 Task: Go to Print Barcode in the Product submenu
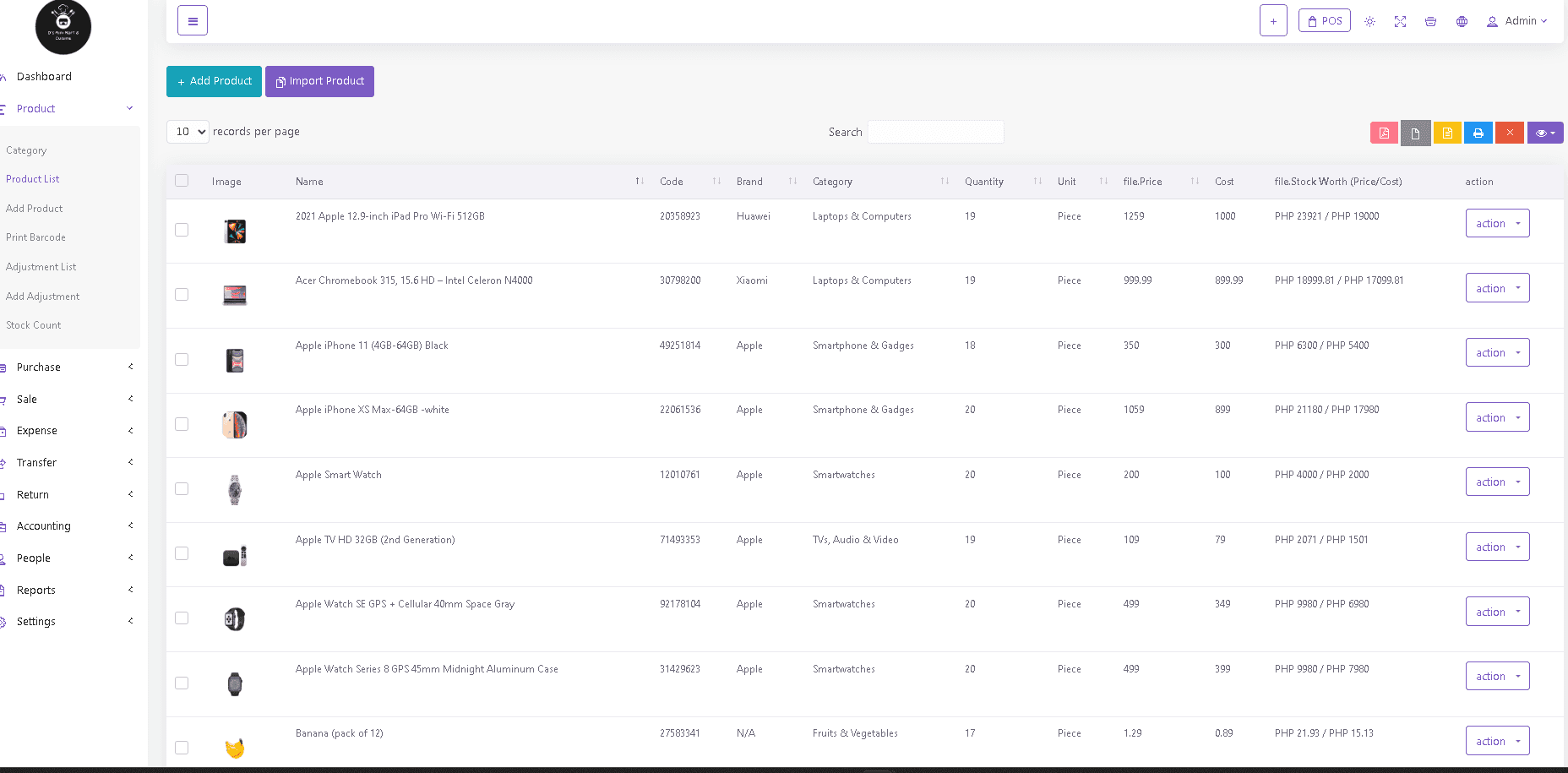(35, 237)
